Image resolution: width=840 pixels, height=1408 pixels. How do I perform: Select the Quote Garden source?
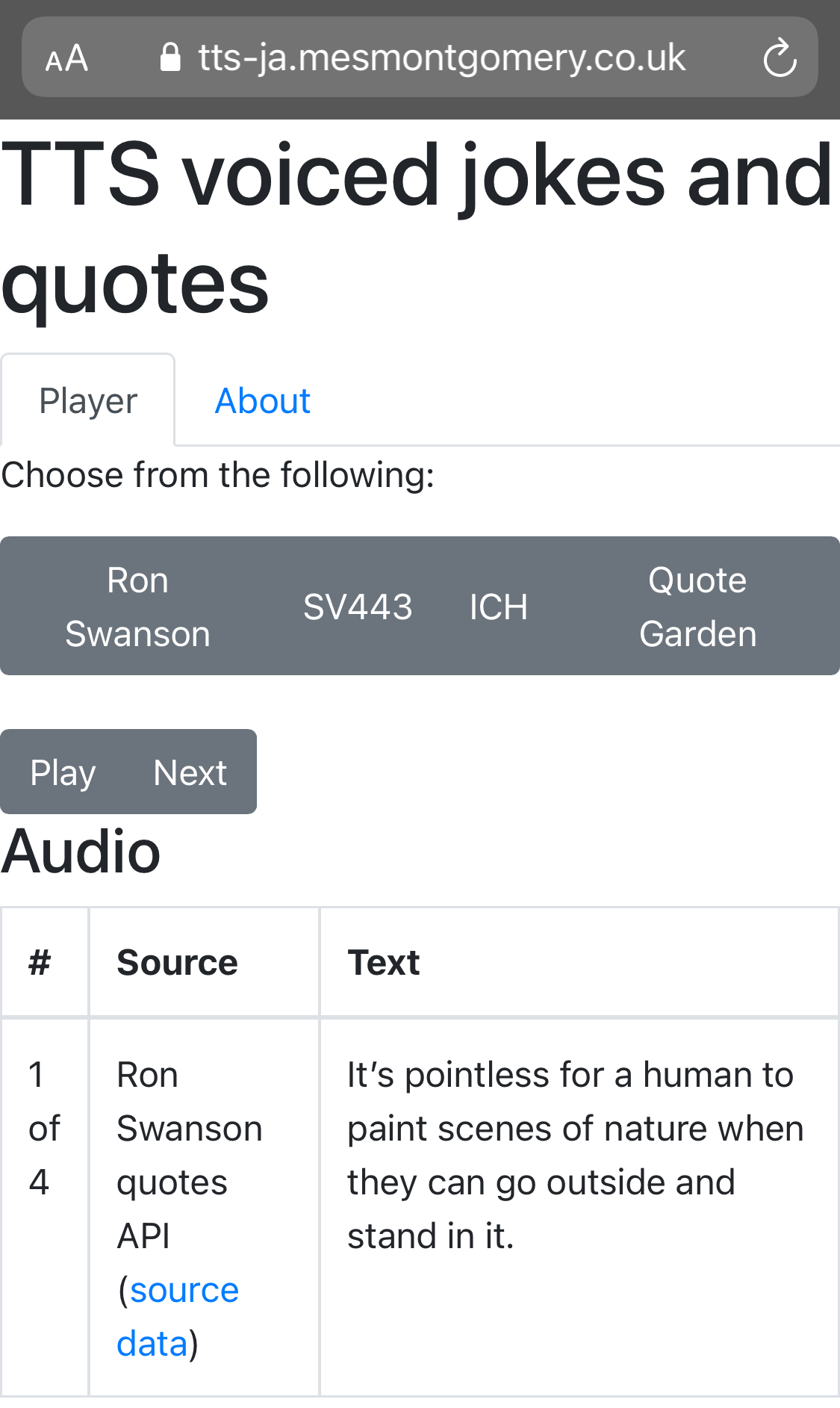(x=697, y=606)
